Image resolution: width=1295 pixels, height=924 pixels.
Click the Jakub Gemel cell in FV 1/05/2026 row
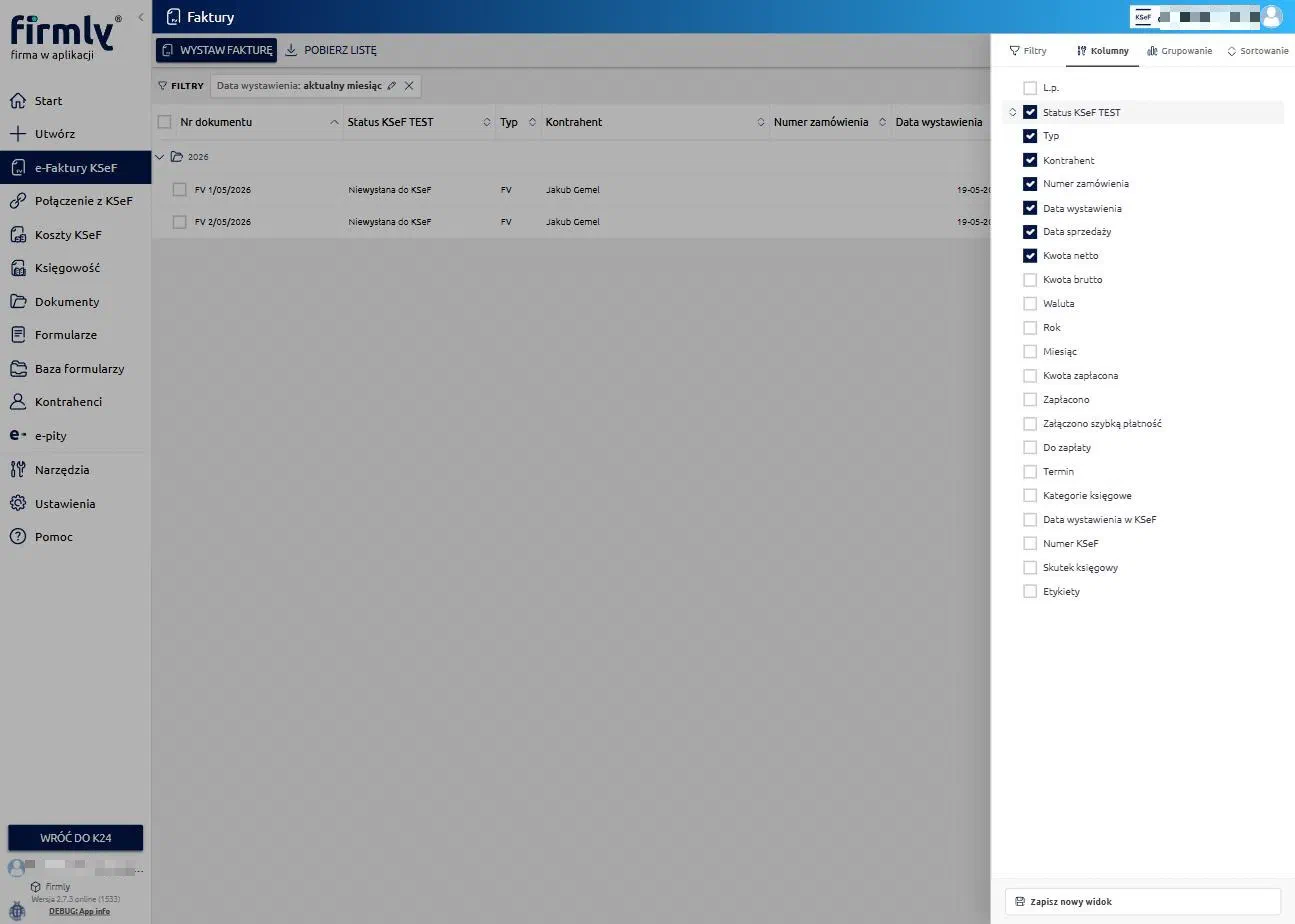point(573,190)
